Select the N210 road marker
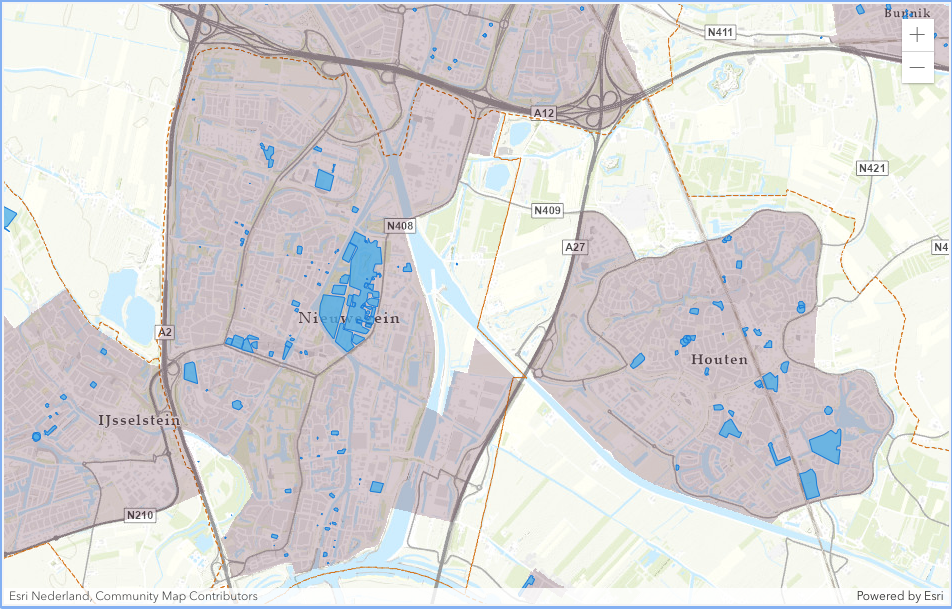 click(140, 515)
